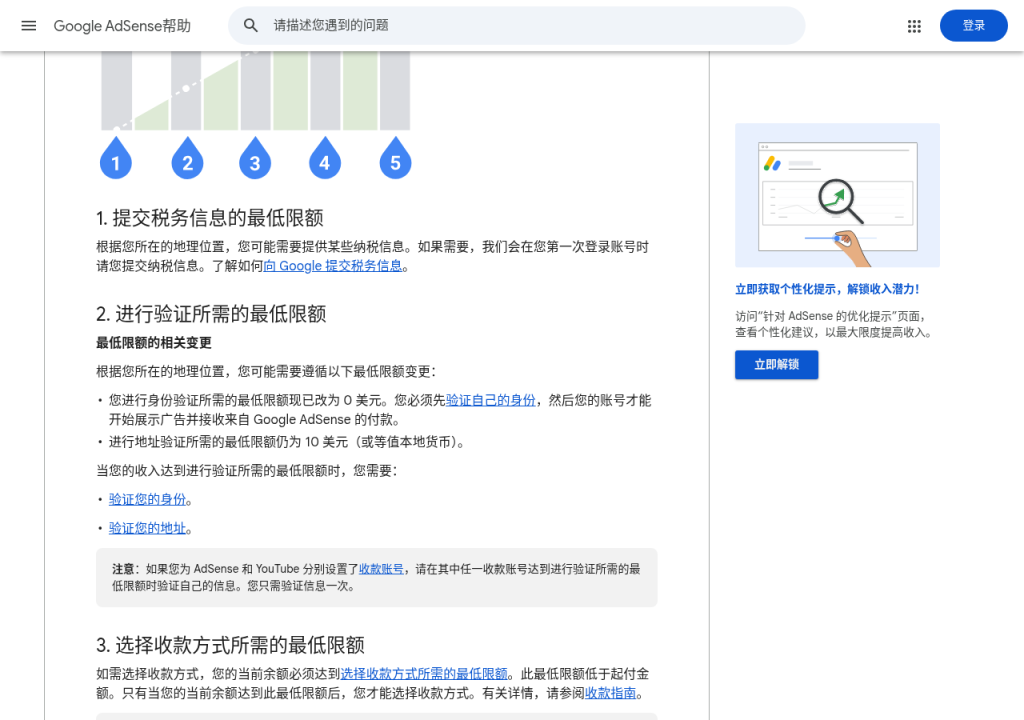Click step marker 2 droplet
The height and width of the screenshot is (720, 1024).
[x=187, y=158]
